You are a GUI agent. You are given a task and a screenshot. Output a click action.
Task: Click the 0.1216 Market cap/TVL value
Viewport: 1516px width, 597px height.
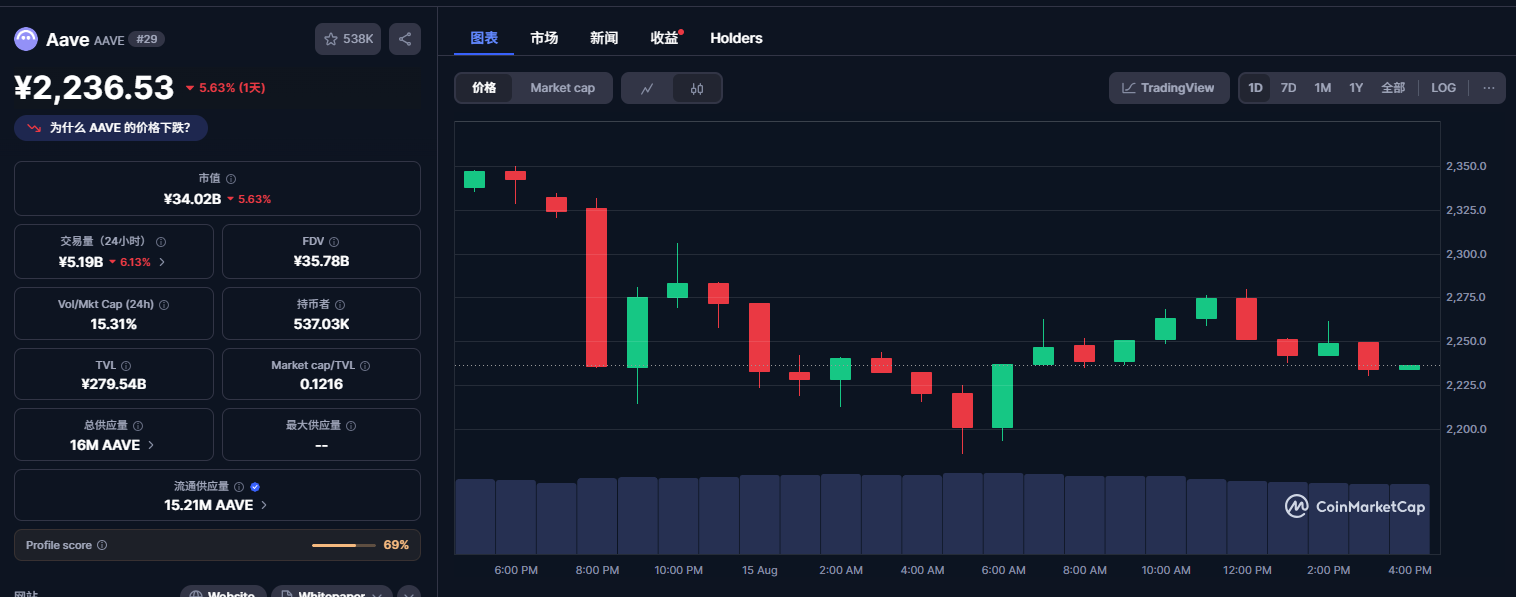pos(321,384)
